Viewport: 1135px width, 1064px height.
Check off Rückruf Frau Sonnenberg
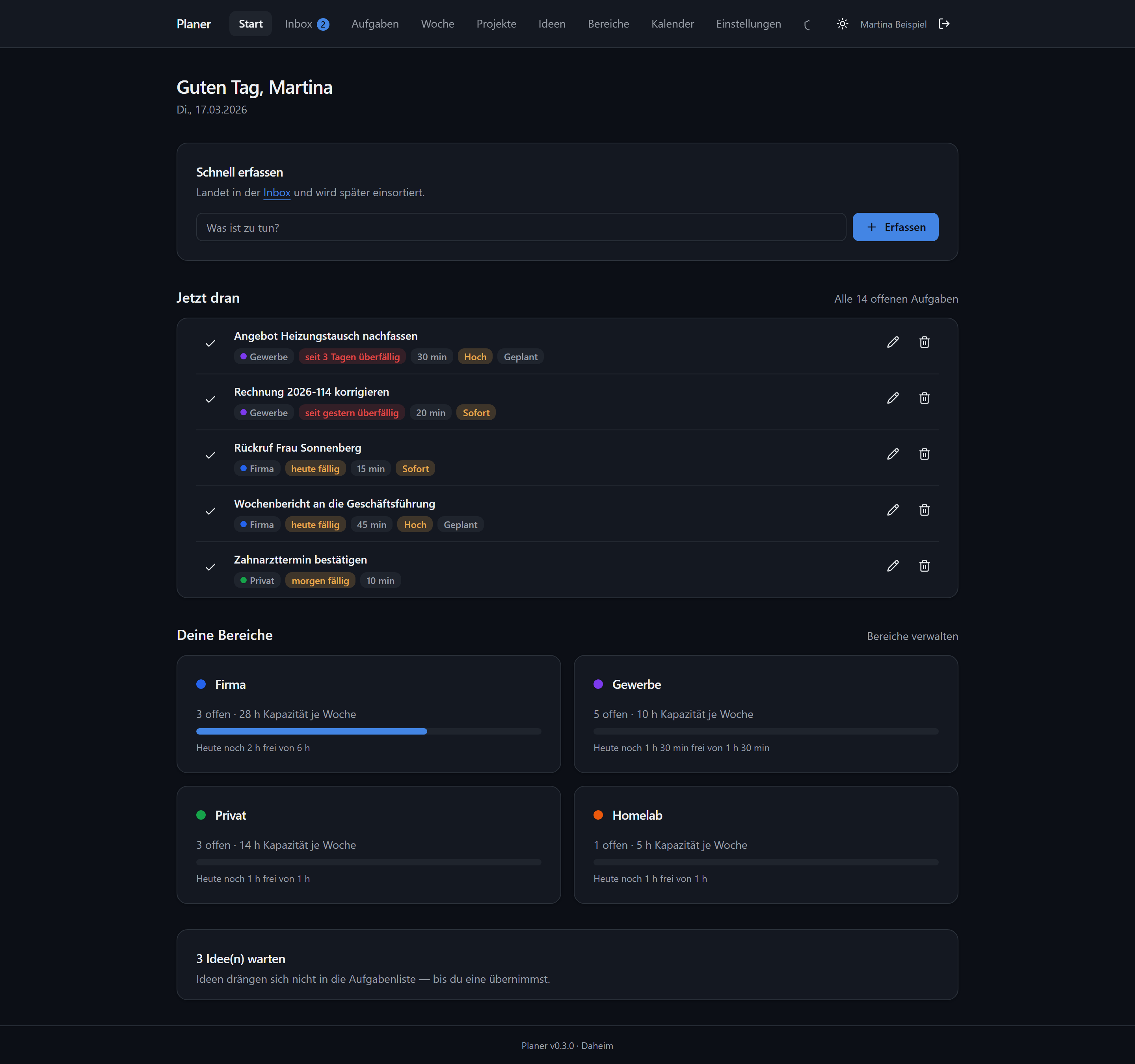[x=210, y=455]
